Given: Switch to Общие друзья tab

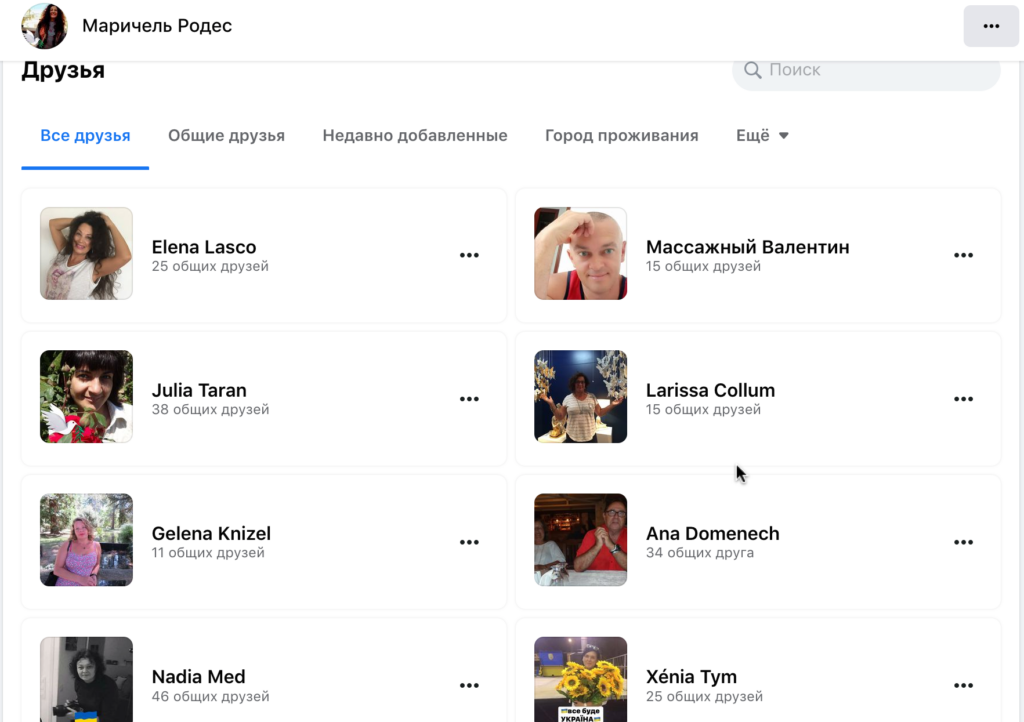Looking at the screenshot, I should click(x=226, y=136).
